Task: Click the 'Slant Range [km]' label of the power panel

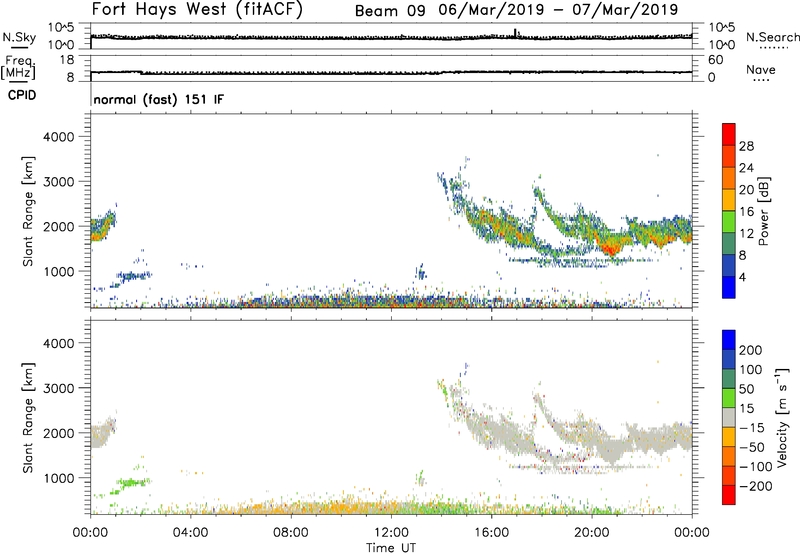Action: pos(28,211)
